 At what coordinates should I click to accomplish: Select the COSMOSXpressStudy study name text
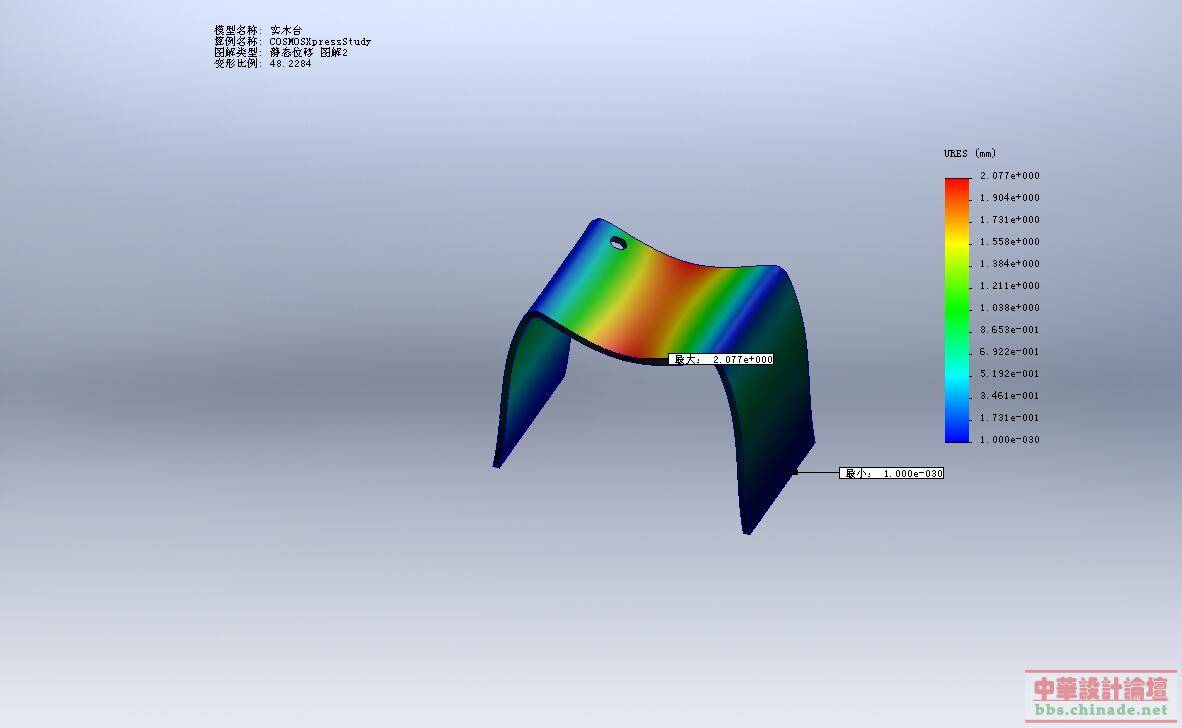click(320, 41)
